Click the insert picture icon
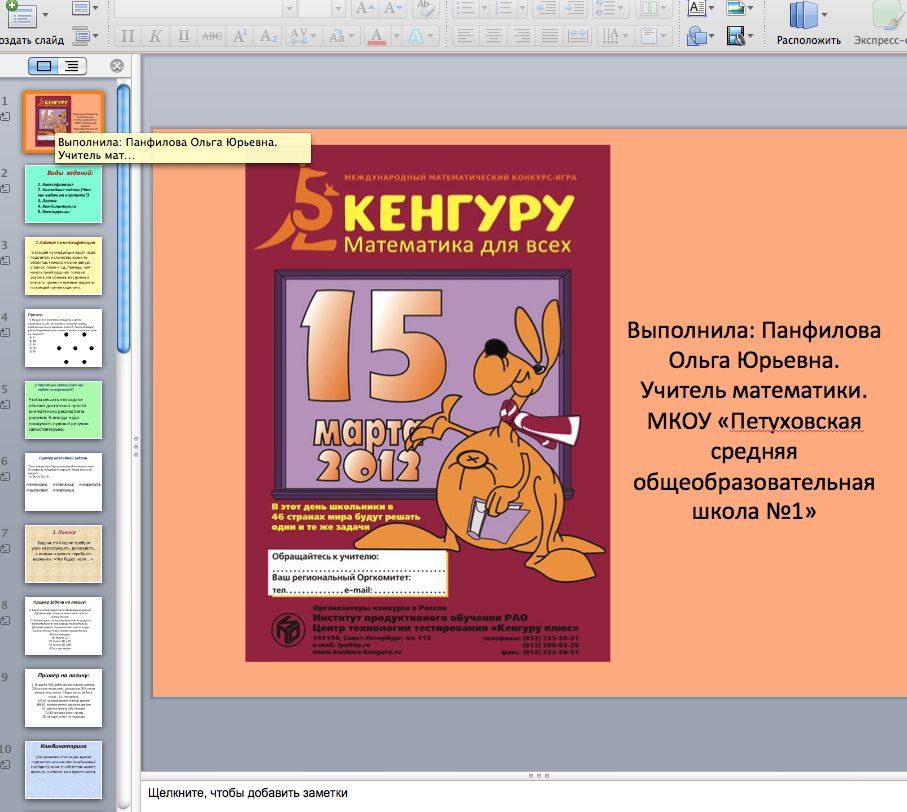 (x=735, y=9)
